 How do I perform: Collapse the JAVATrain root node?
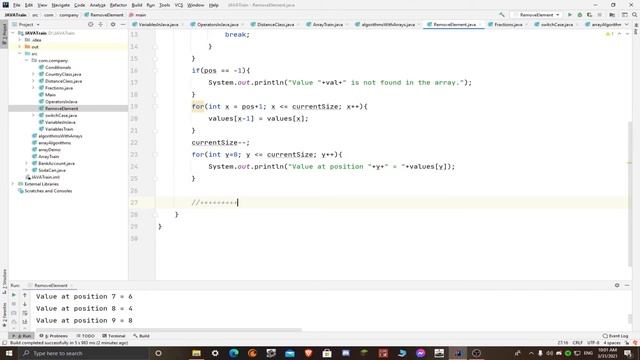pos(13,33)
